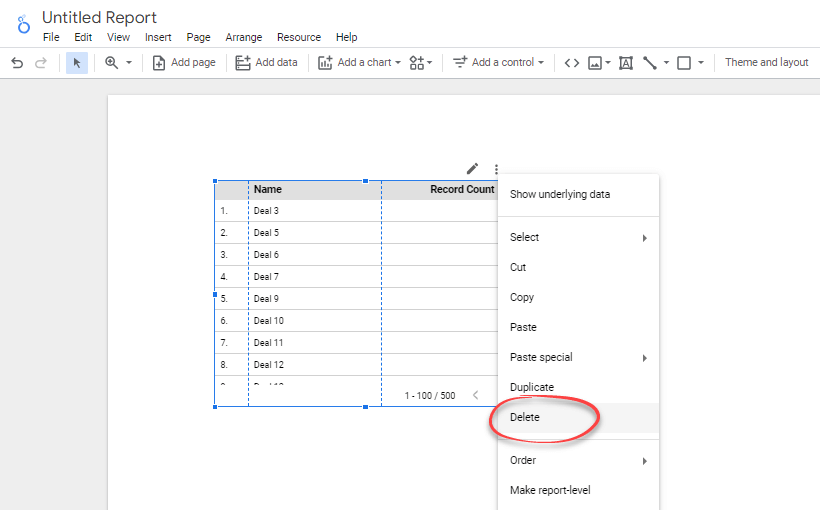Screen dimensions: 820x510
Task: Choose Duplicate in context menu
Action: point(578,387)
